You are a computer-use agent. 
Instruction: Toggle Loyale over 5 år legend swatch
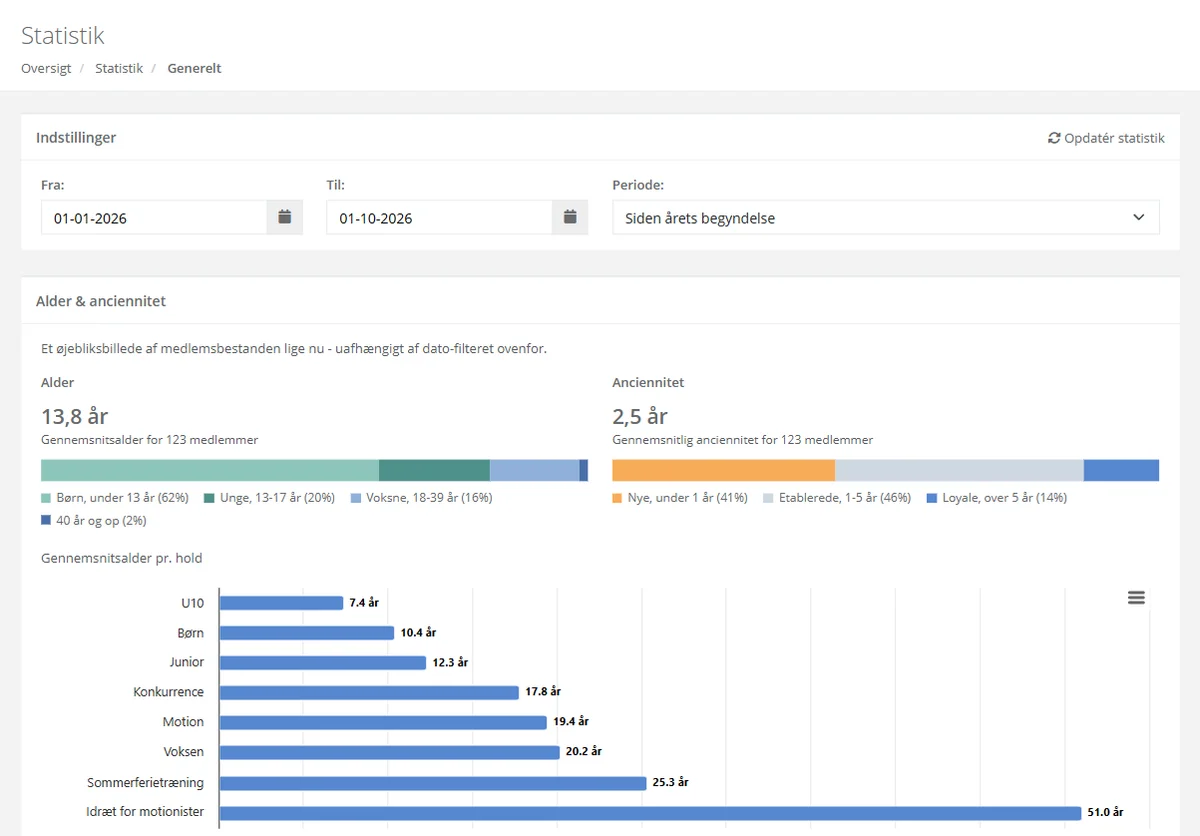pyautogui.click(x=932, y=498)
